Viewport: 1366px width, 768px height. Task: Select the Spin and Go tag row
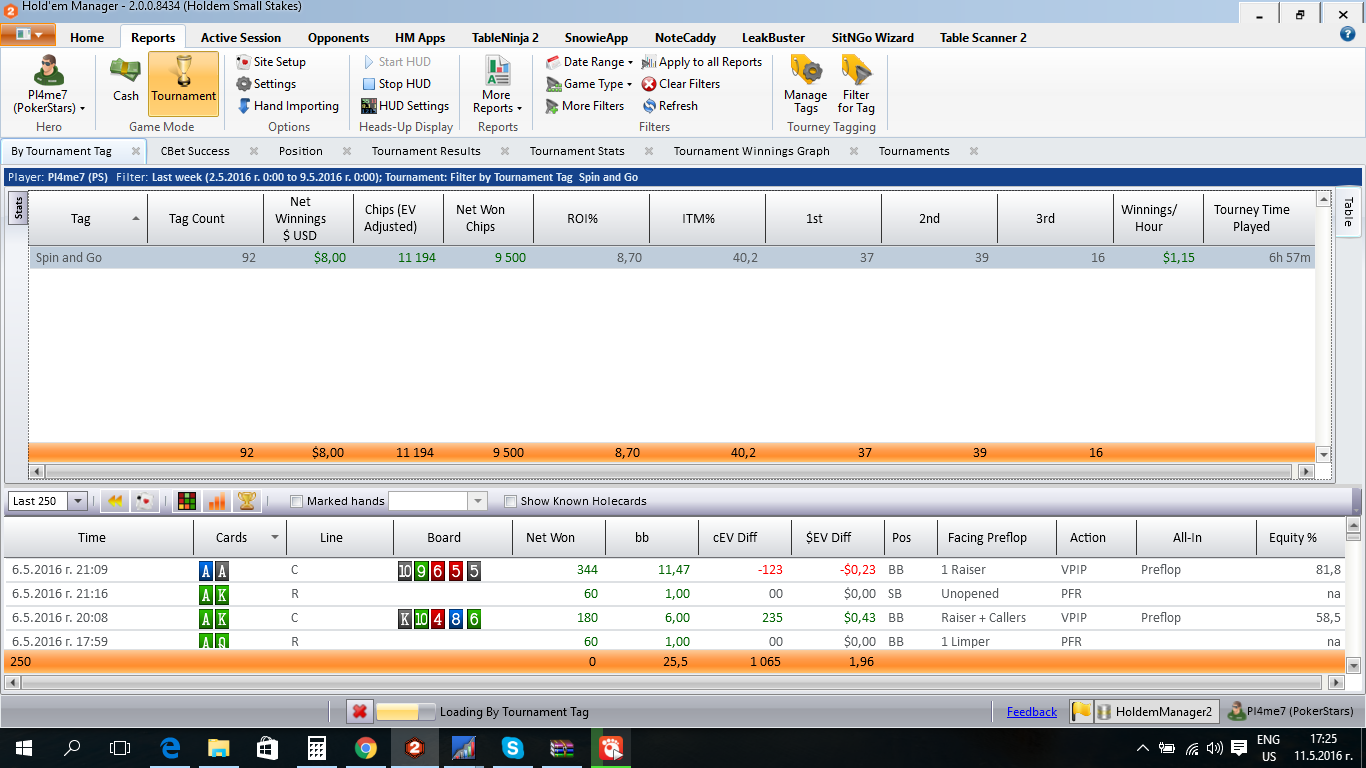672,258
